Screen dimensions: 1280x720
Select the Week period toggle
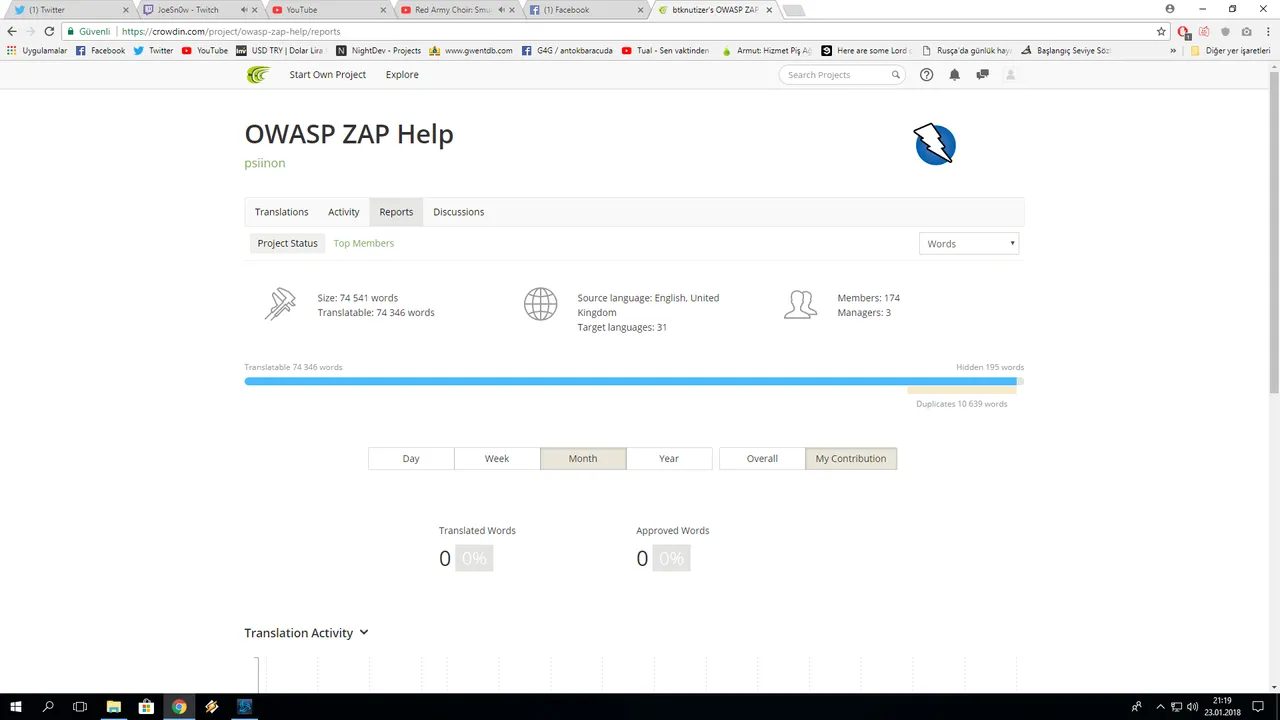click(x=497, y=458)
